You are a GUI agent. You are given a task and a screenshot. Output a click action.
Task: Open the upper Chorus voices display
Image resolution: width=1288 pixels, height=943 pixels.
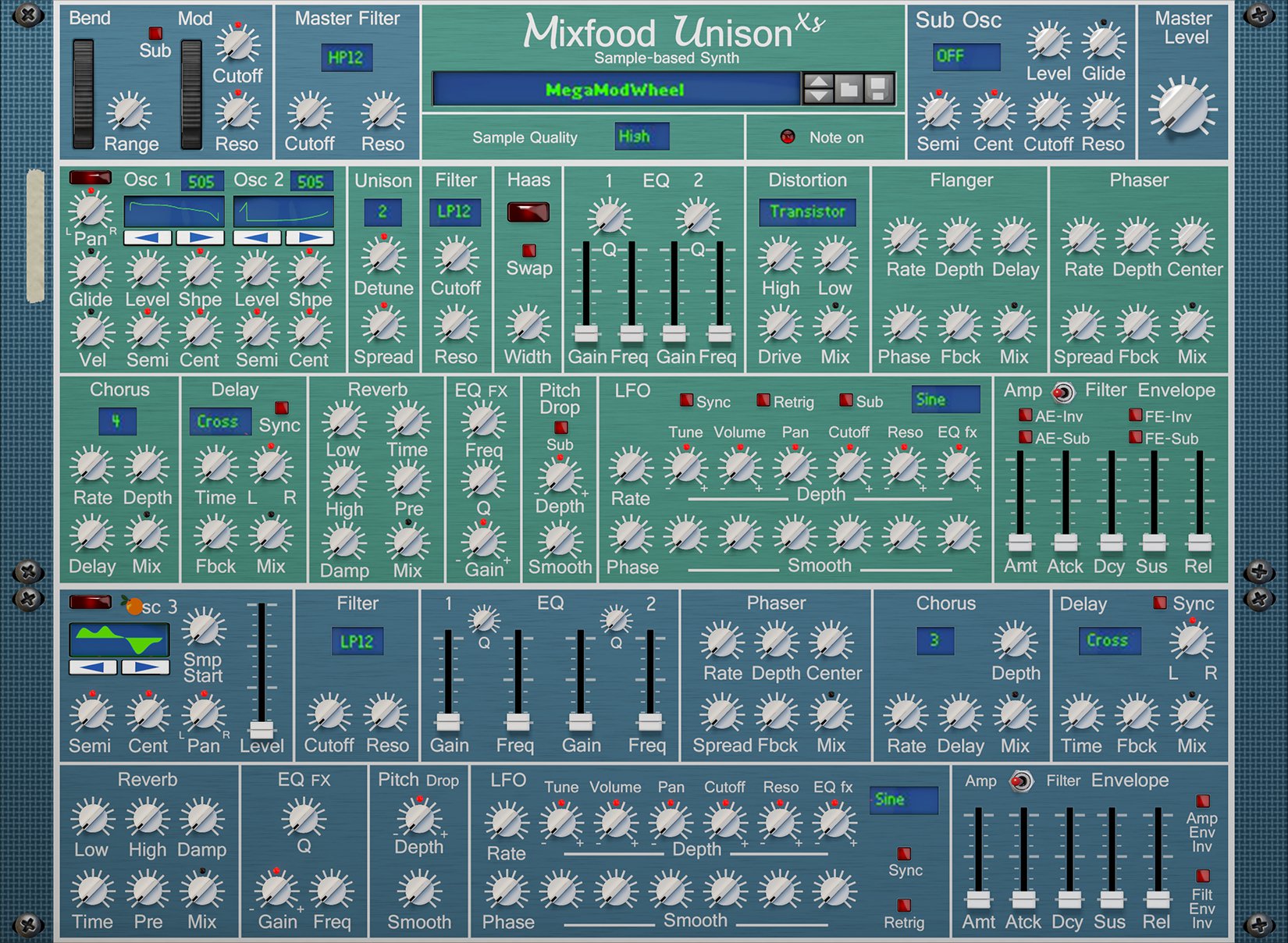[117, 422]
